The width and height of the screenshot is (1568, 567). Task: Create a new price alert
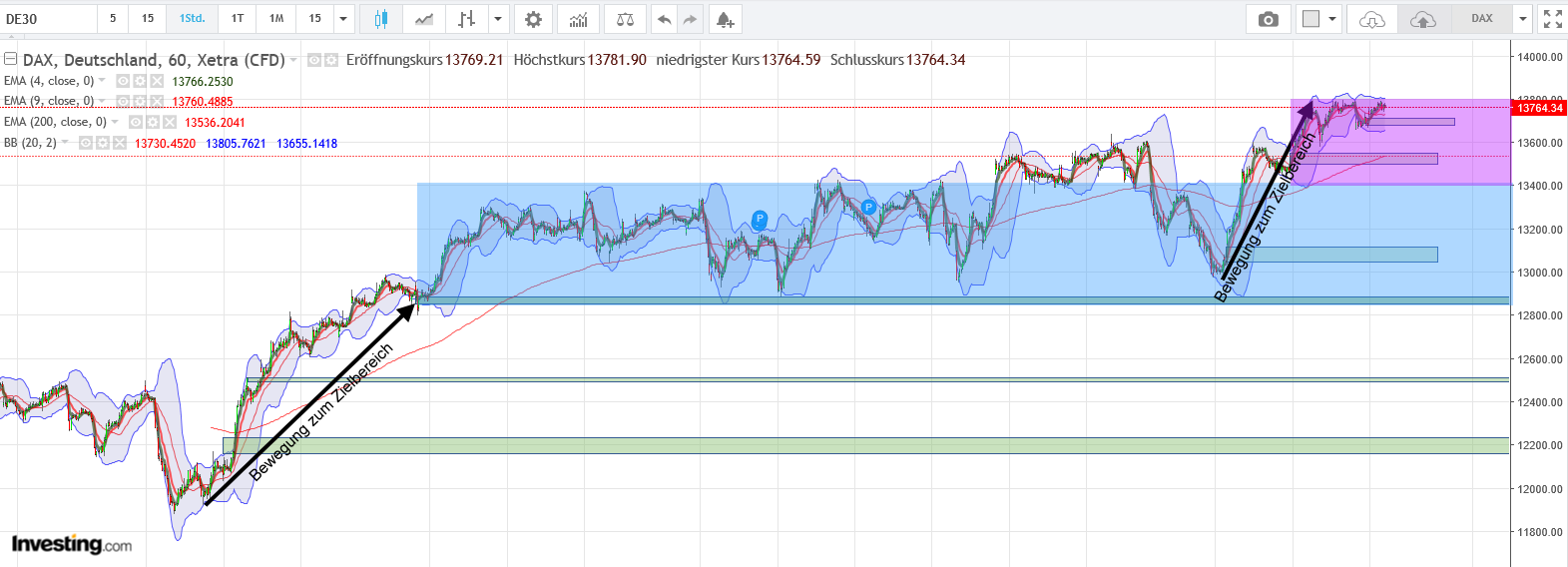tap(725, 19)
